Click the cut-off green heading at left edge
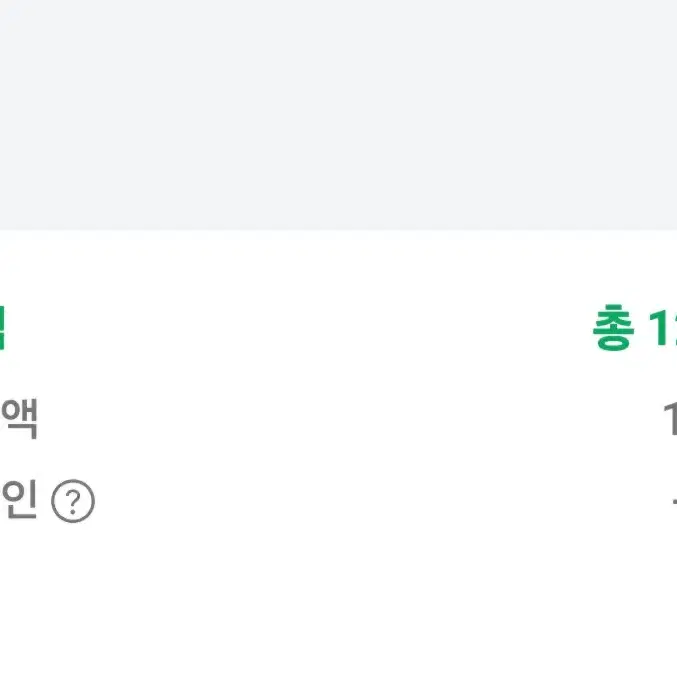 pyautogui.click(x=2, y=327)
